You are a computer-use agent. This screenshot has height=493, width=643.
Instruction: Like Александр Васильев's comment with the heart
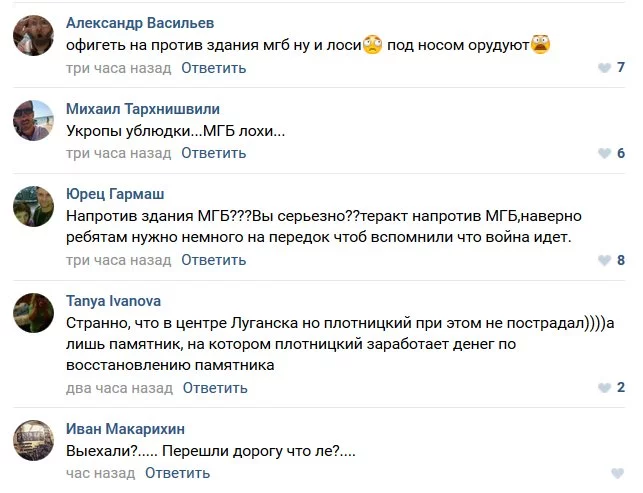pyautogui.click(x=604, y=68)
